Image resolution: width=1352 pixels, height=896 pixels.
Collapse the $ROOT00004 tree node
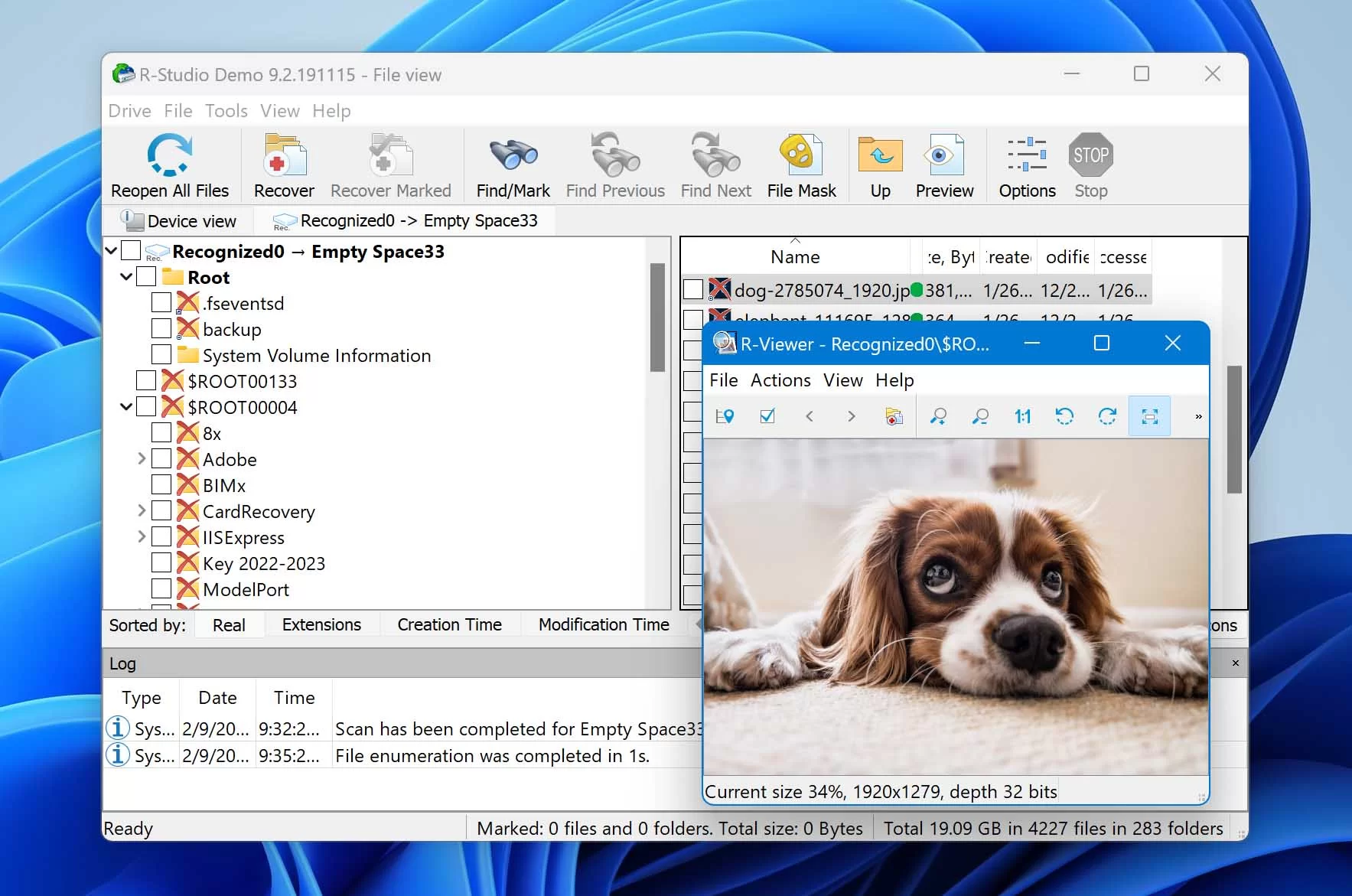pos(125,406)
